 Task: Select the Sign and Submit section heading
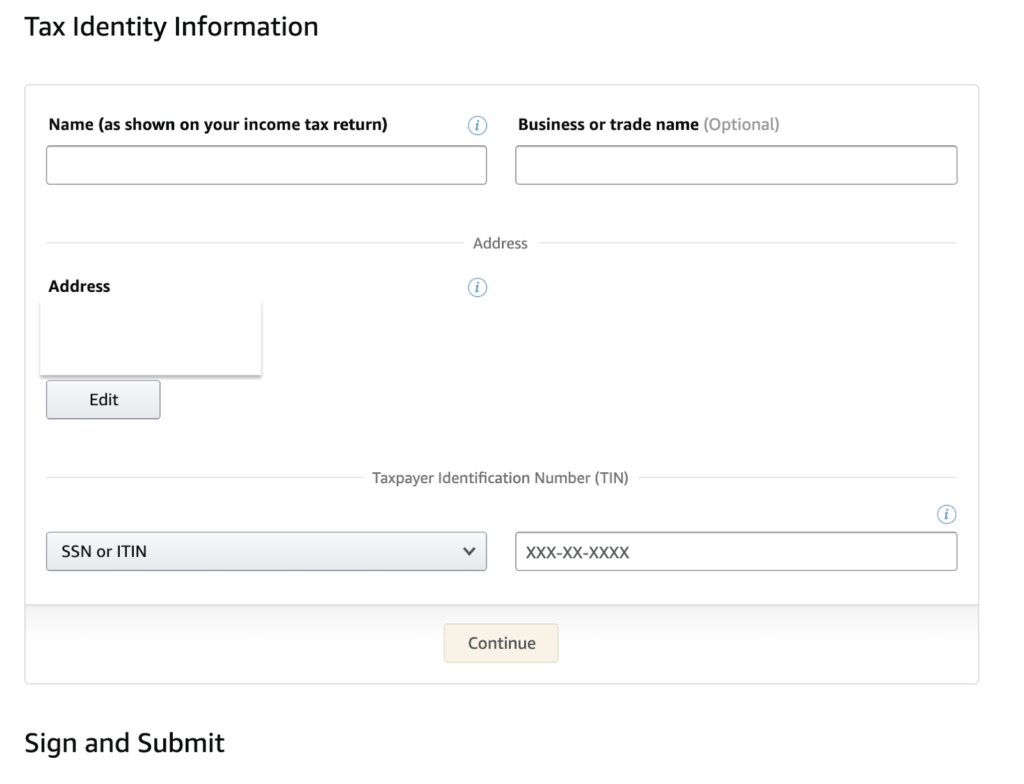pyautogui.click(x=124, y=743)
